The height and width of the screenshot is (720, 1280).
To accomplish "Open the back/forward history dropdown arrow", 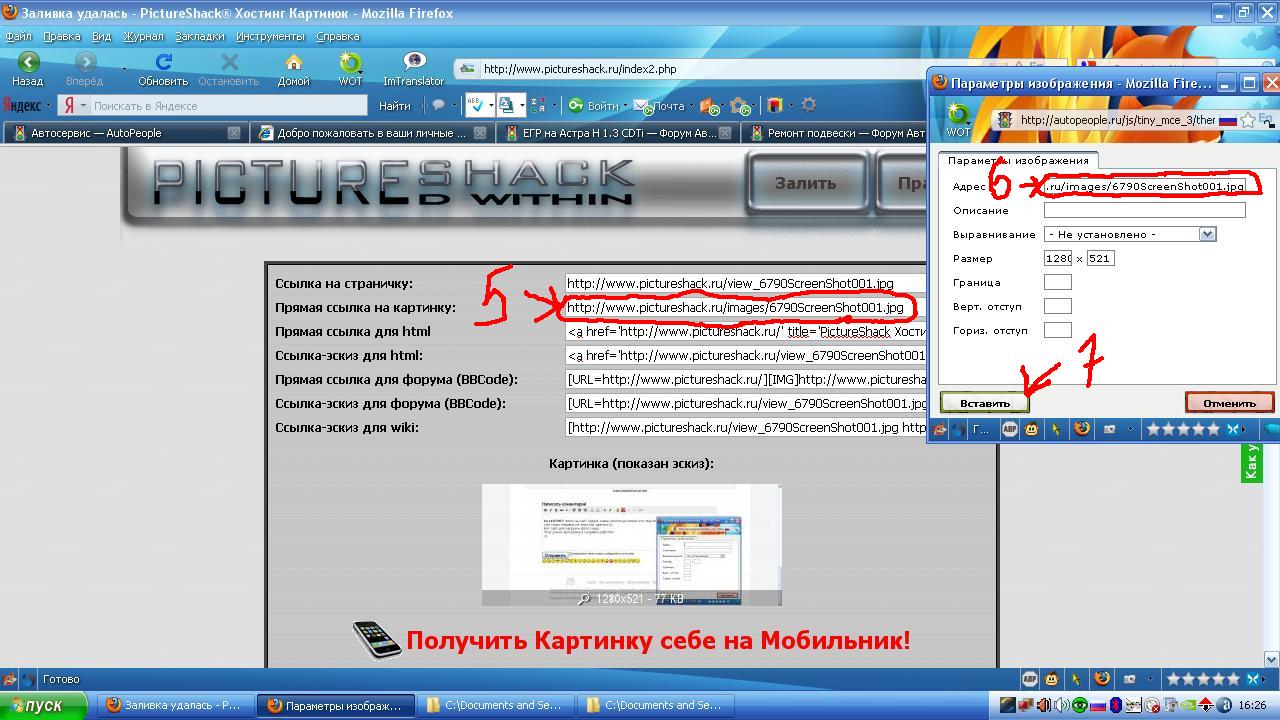I will (124, 69).
